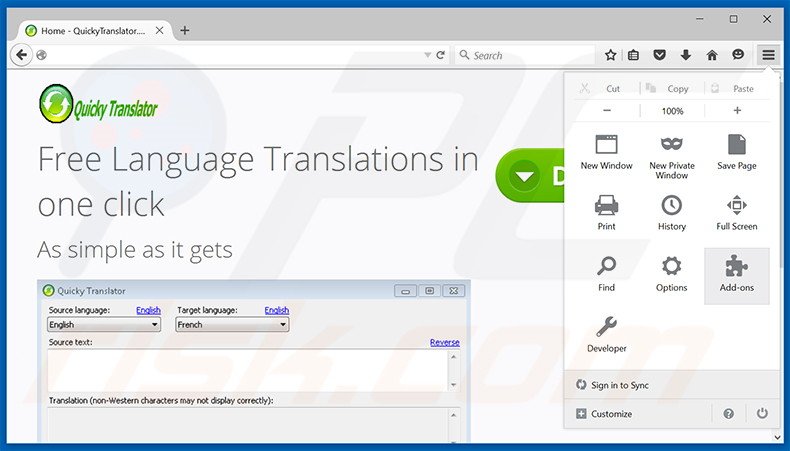Open the Pocket icon
The width and height of the screenshot is (790, 451).
[x=660, y=55]
